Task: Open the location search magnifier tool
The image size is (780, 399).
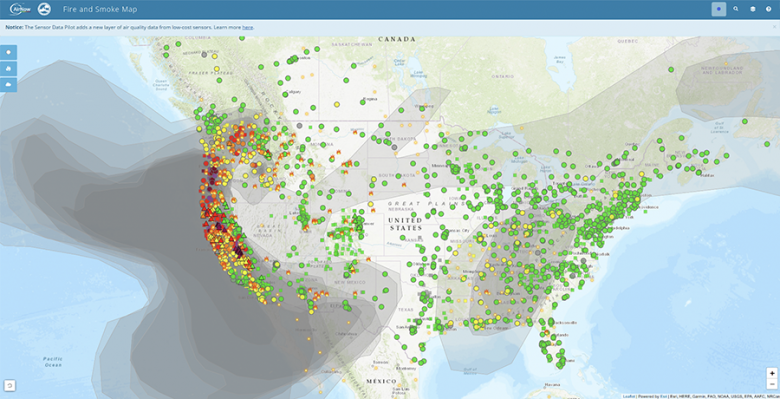Action: click(736, 9)
